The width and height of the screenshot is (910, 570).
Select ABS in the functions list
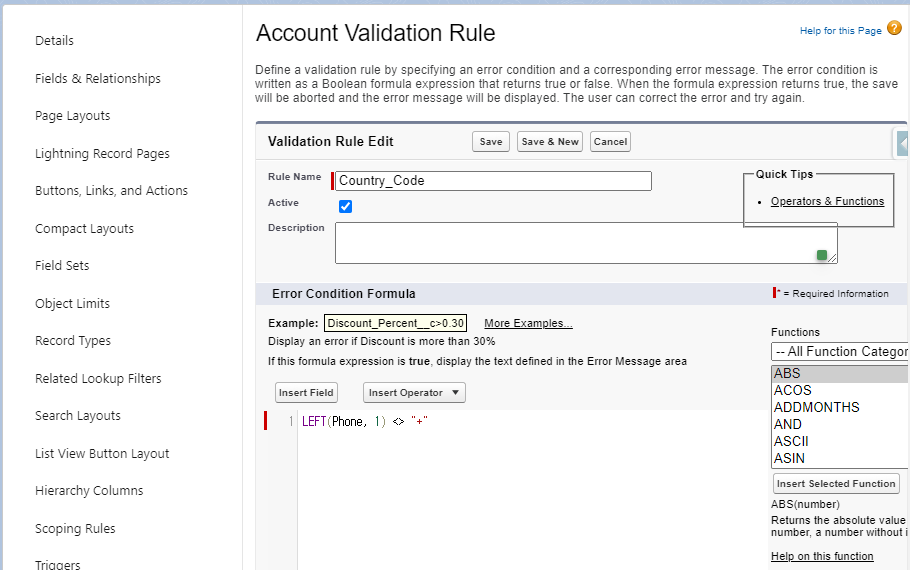point(840,373)
